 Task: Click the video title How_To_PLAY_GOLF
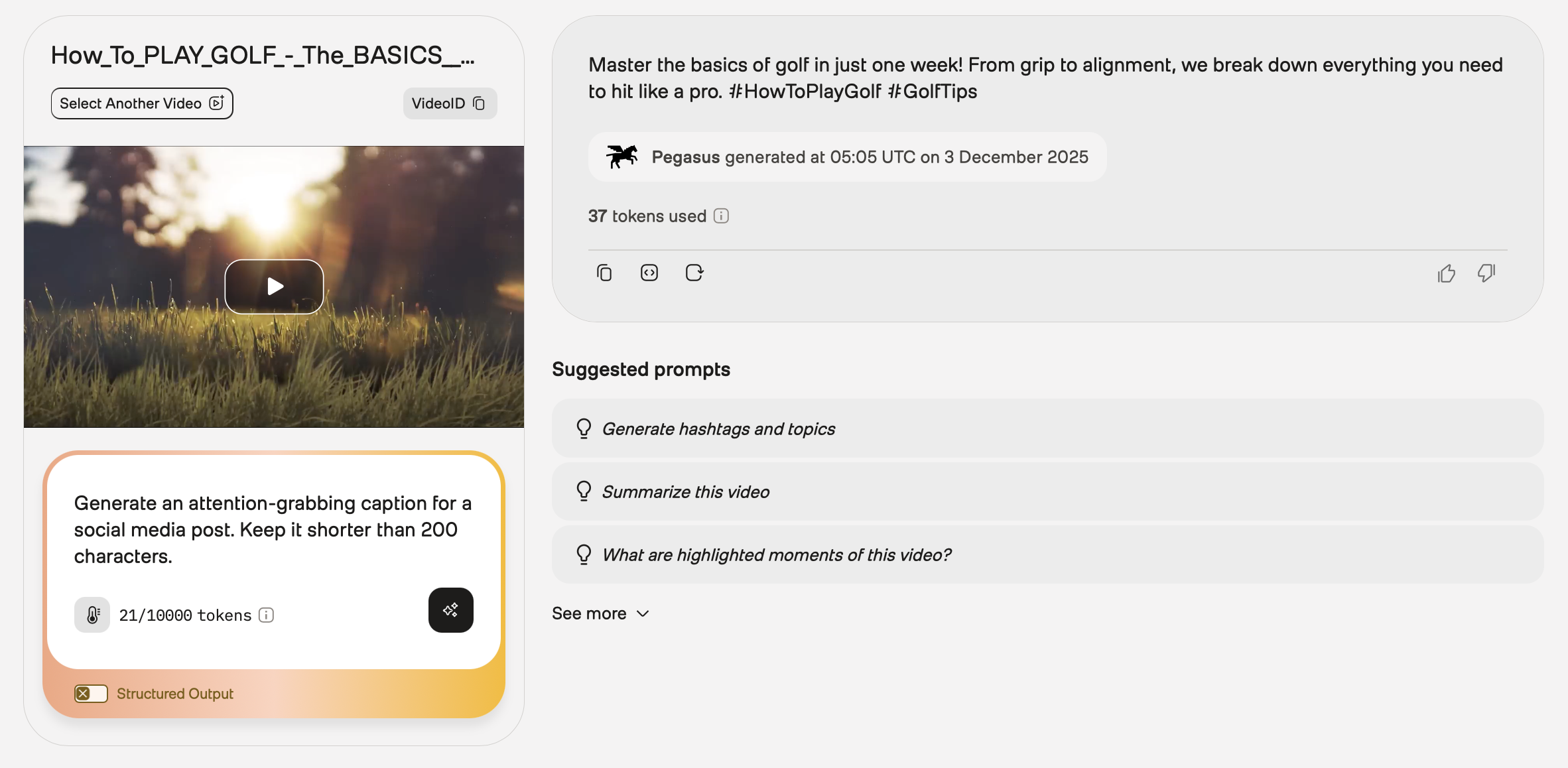click(x=263, y=56)
